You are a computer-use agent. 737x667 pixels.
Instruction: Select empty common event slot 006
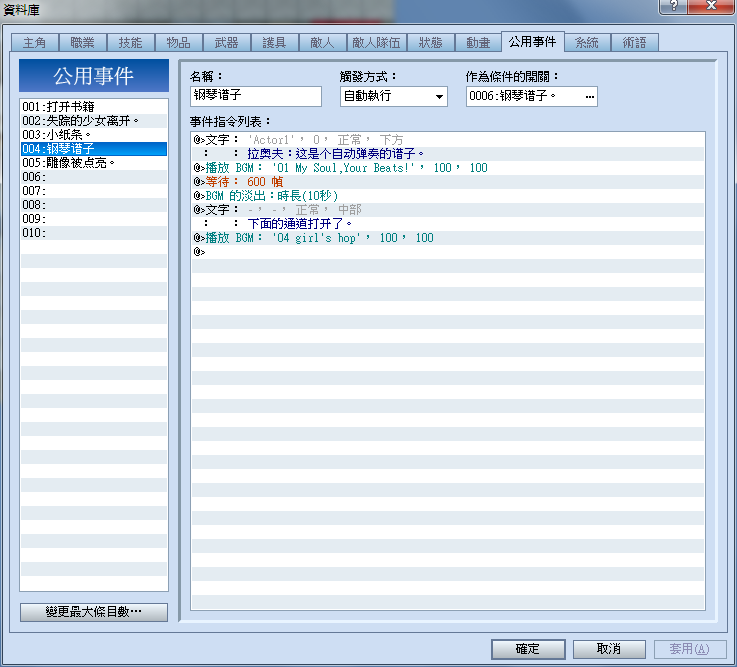(94, 177)
